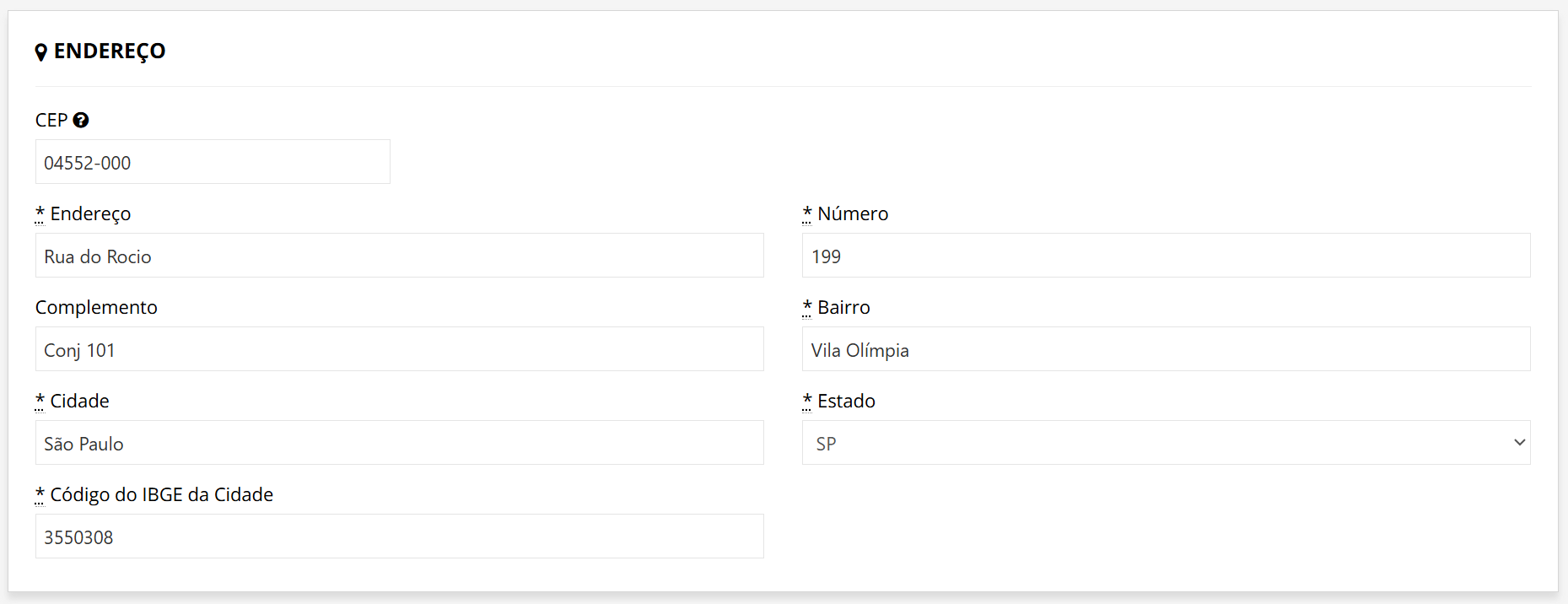Click the map pin icon beside ENDEREÇO

(x=40, y=52)
